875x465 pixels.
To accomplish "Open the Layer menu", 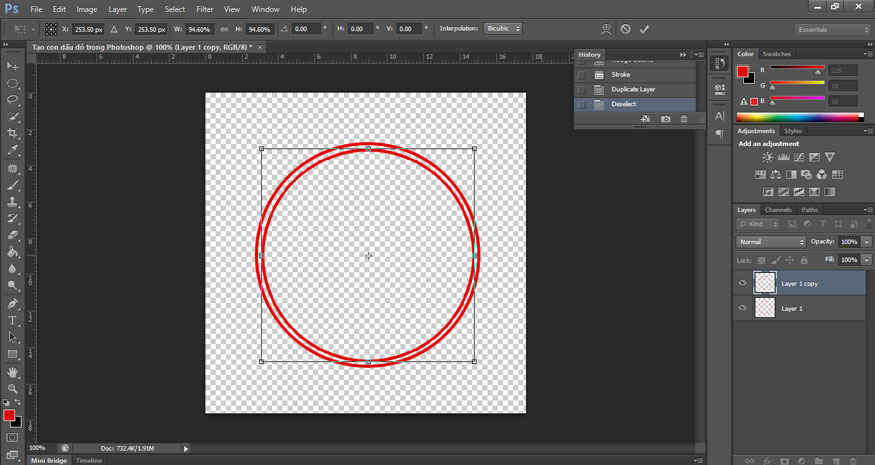I will click(117, 9).
